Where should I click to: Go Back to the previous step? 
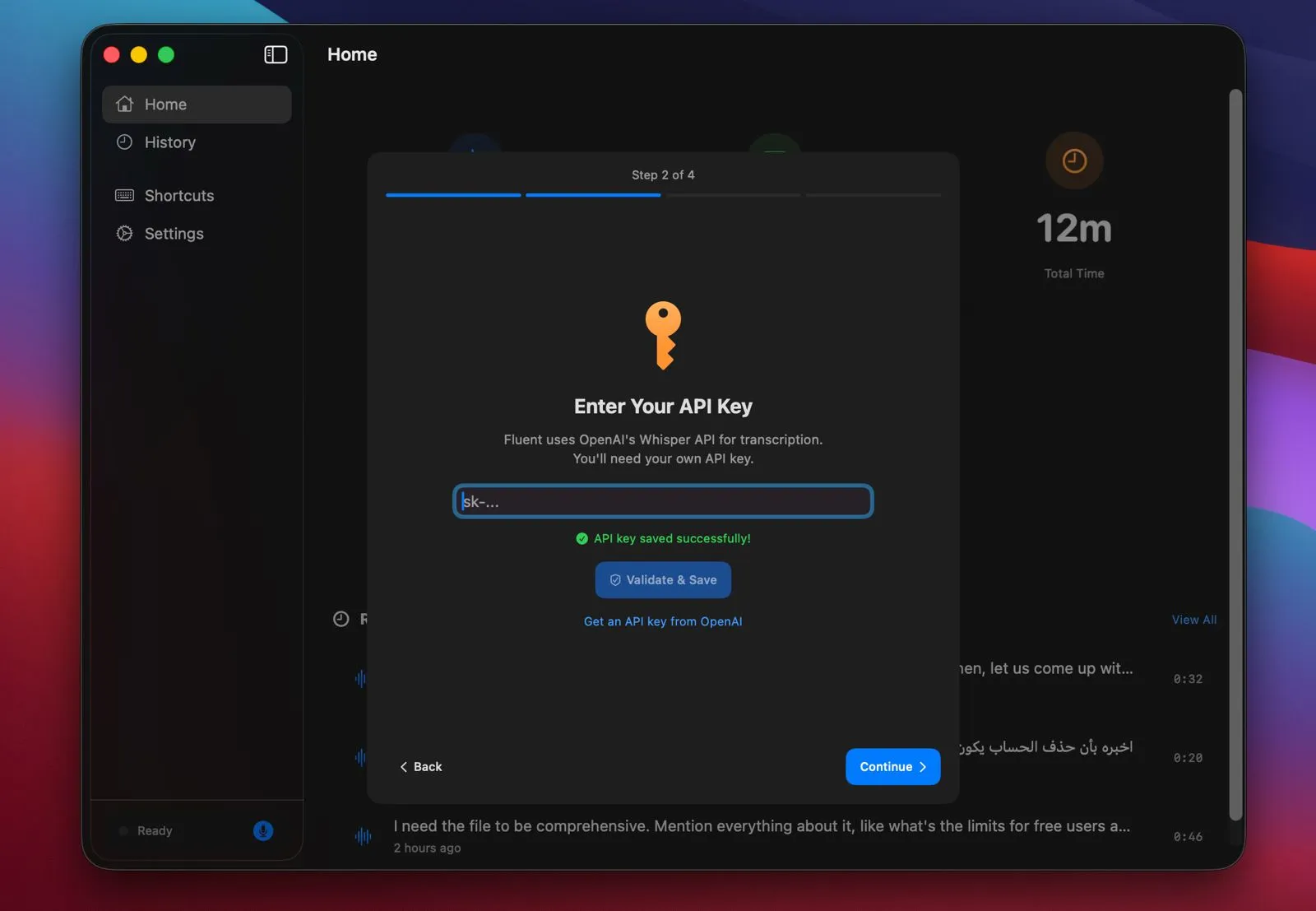[x=421, y=767]
